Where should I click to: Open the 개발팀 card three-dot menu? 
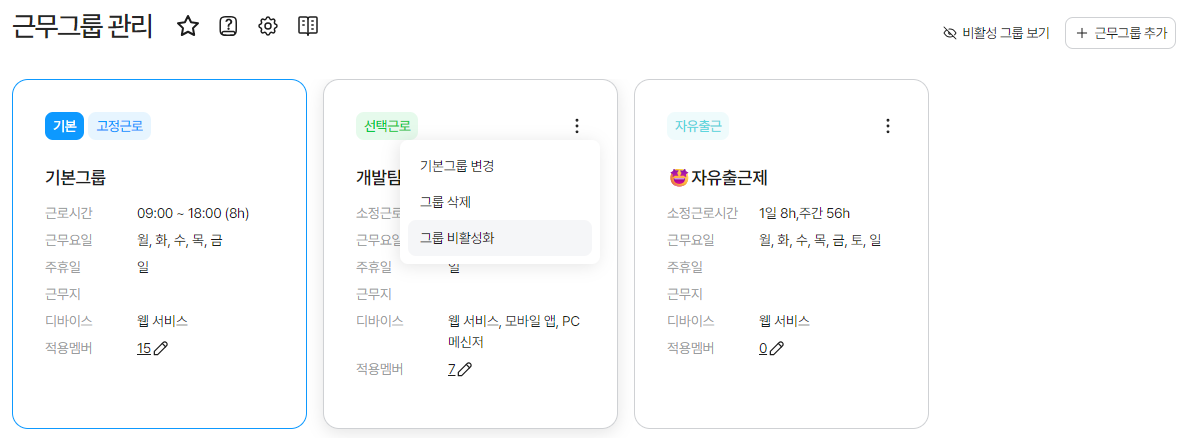[577, 126]
